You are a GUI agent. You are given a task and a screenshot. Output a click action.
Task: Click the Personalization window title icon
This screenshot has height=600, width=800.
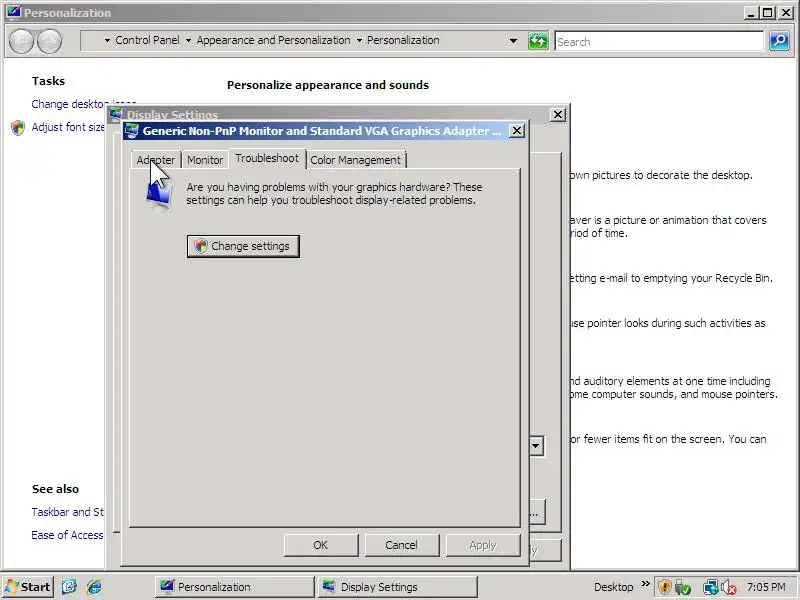pyautogui.click(x=13, y=11)
